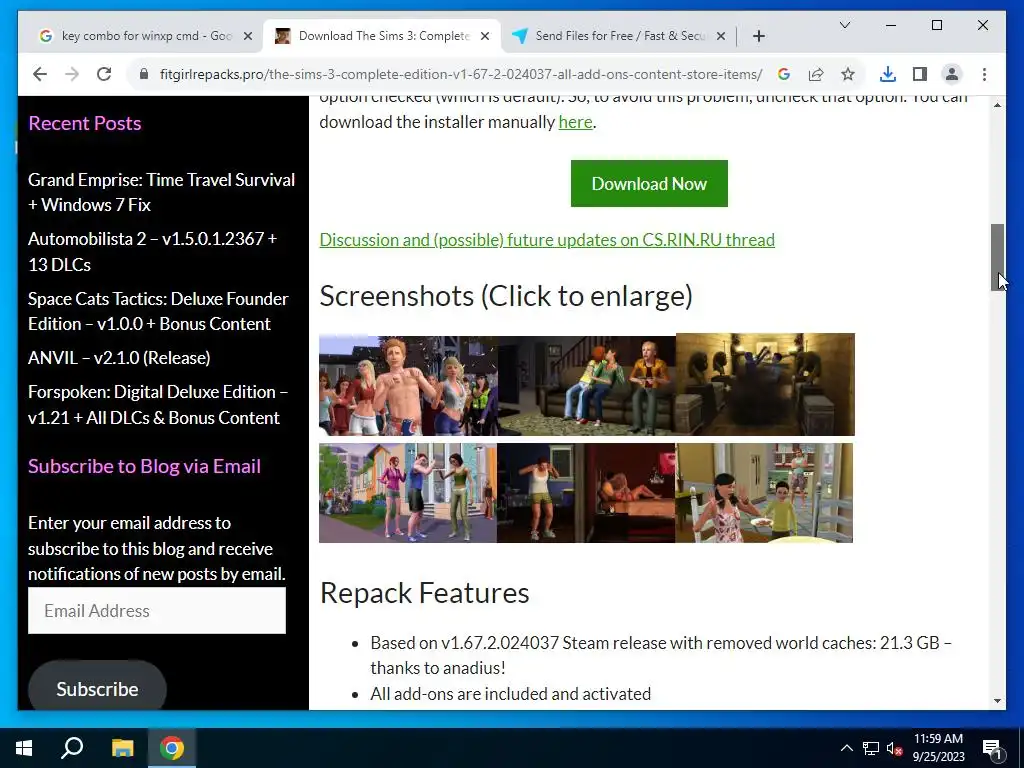Open the Space Cats Tactics recent post

tap(158, 312)
